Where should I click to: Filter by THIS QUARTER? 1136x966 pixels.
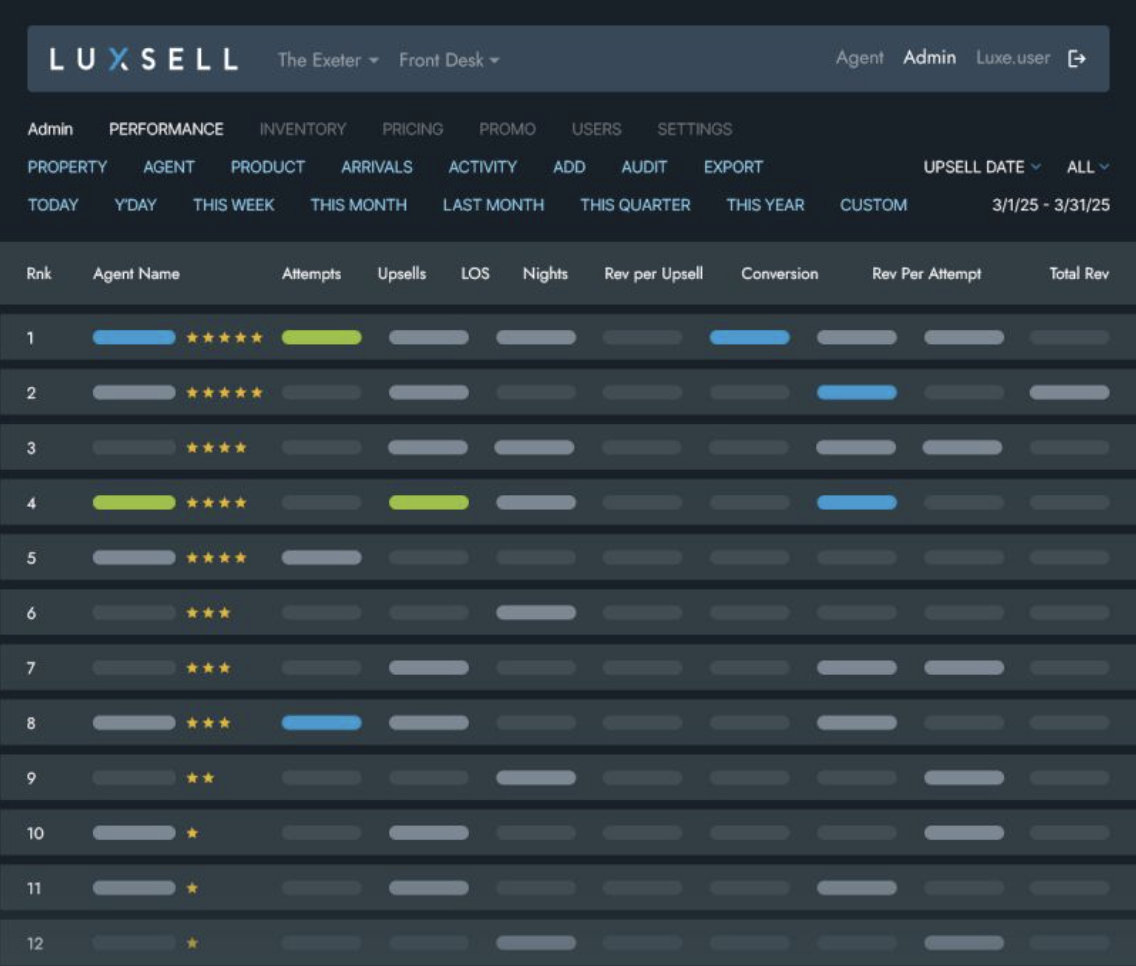(x=635, y=205)
